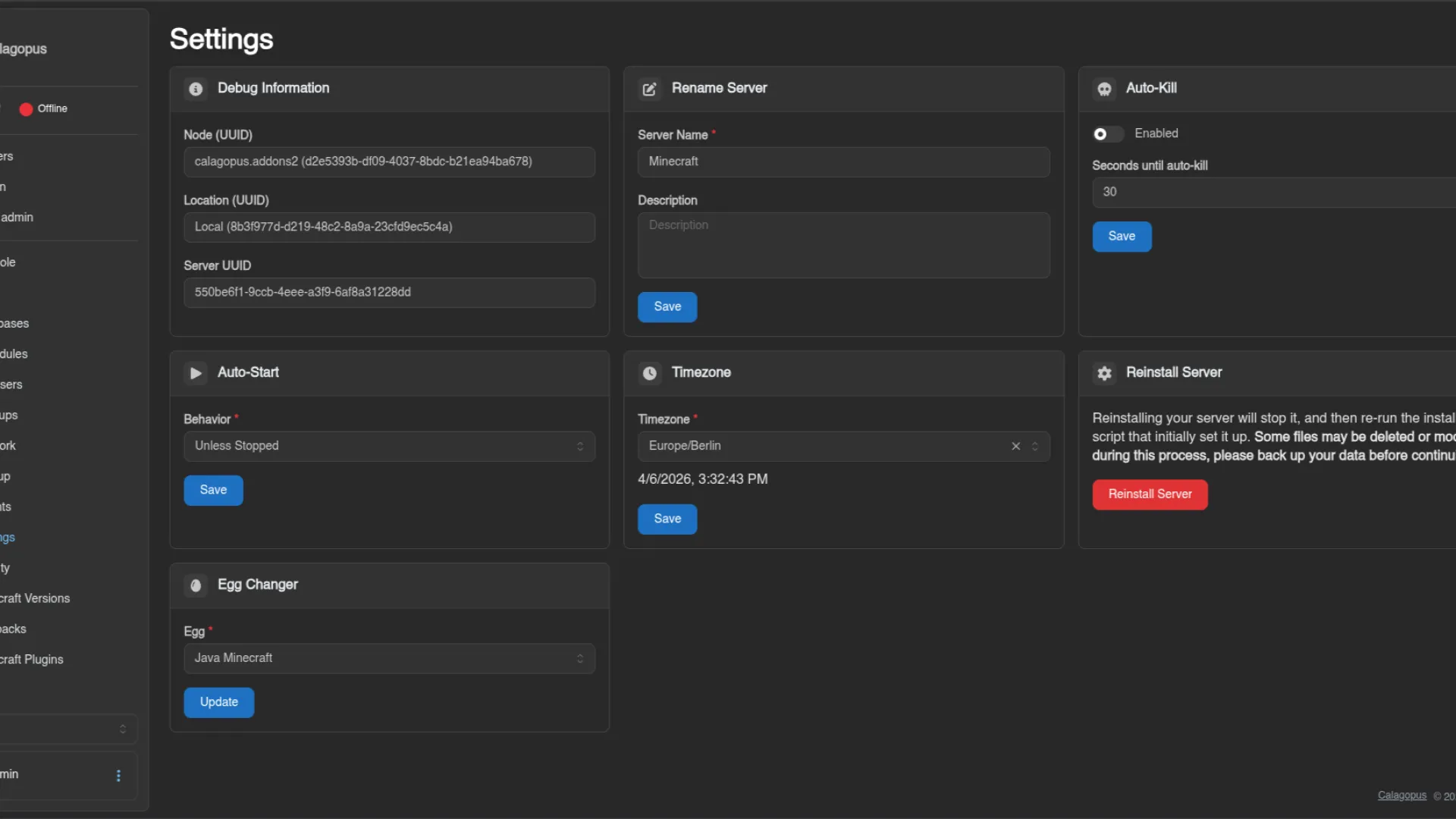The height and width of the screenshot is (819, 1456).
Task: Open the Minecraft Plugins sidebar item
Action: click(x=32, y=660)
